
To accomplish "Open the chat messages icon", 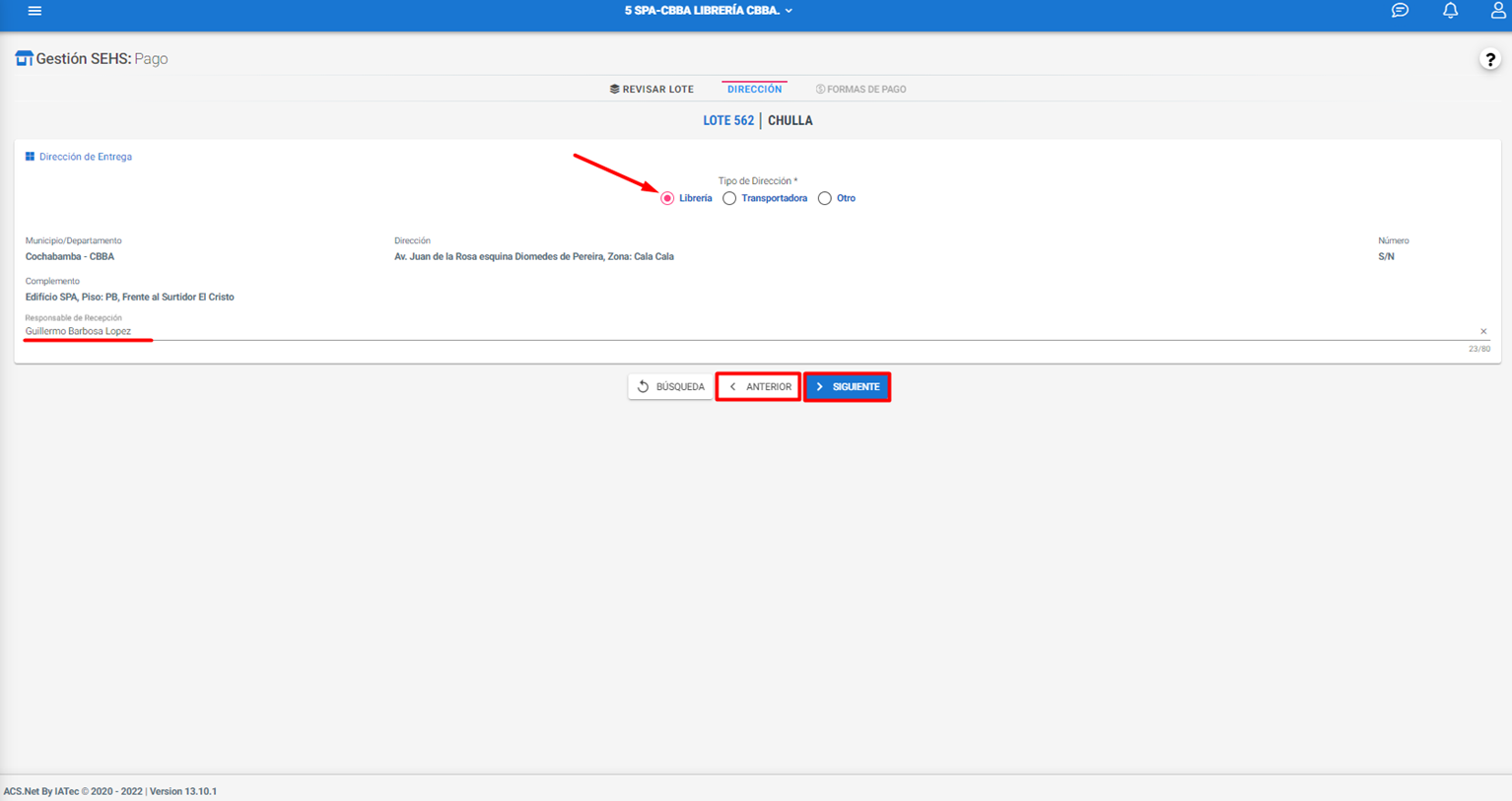I will click(1400, 11).
